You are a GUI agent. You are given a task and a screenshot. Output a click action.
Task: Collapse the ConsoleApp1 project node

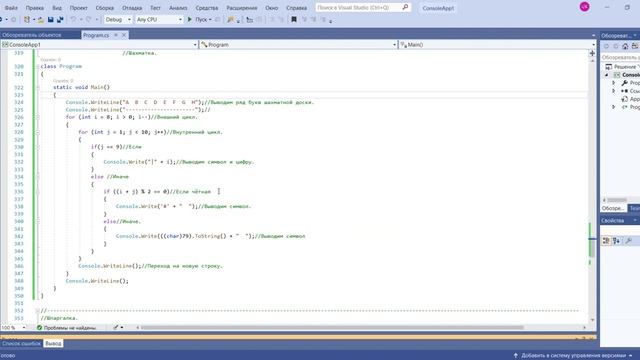tap(607, 75)
